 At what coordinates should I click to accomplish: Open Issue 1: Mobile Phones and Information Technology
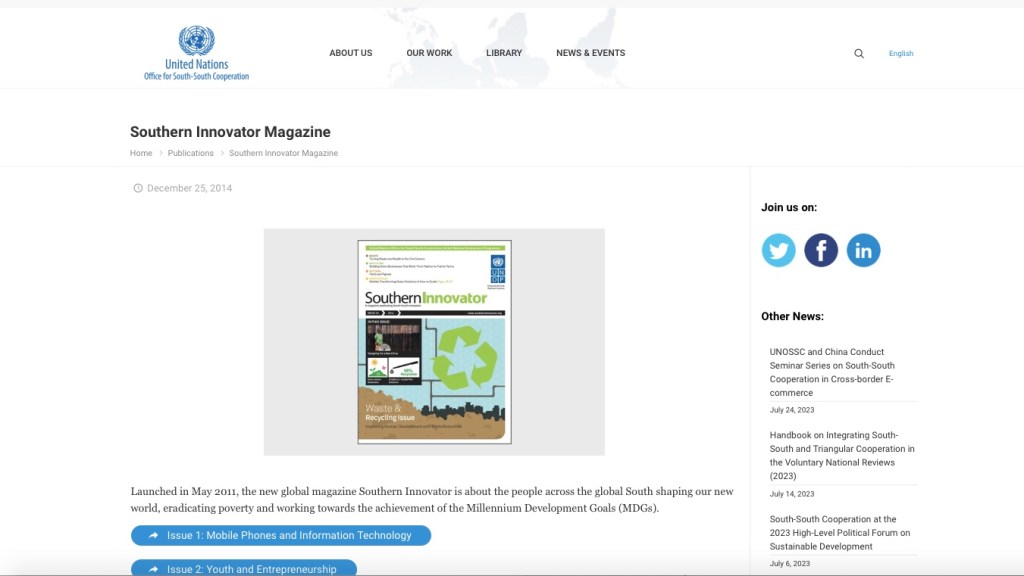[281, 536]
